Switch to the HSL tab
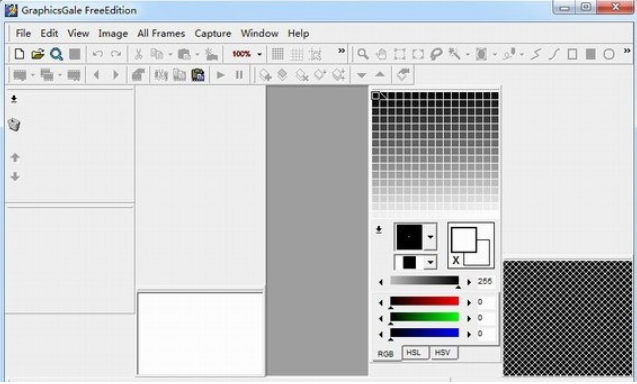Screen dimensions: 637x384 pyautogui.click(x=414, y=352)
